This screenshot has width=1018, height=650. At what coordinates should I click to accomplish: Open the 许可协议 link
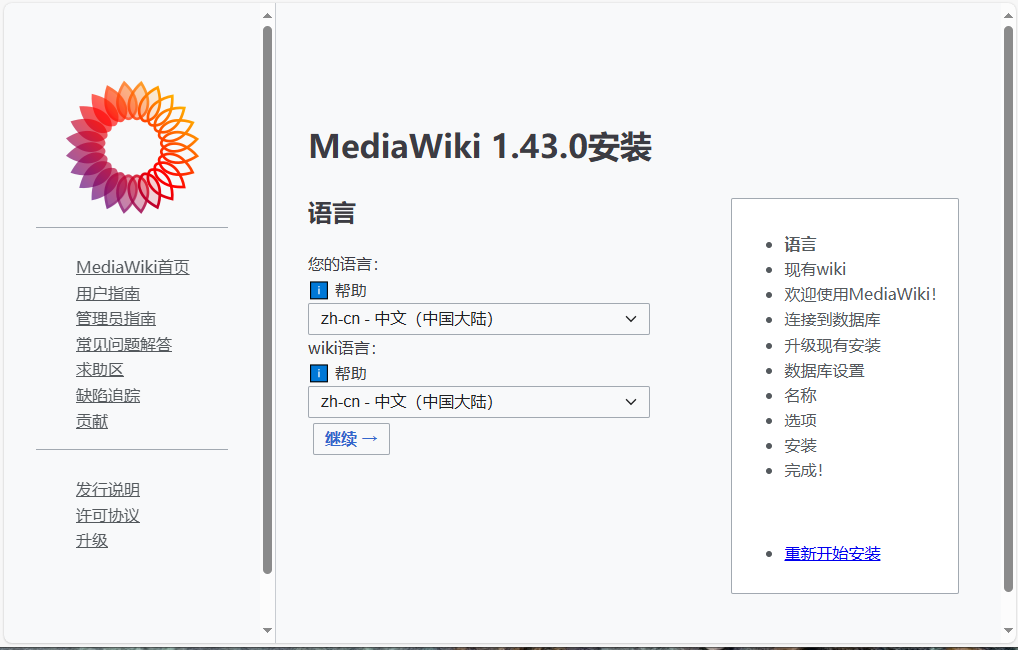pyautogui.click(x=108, y=516)
